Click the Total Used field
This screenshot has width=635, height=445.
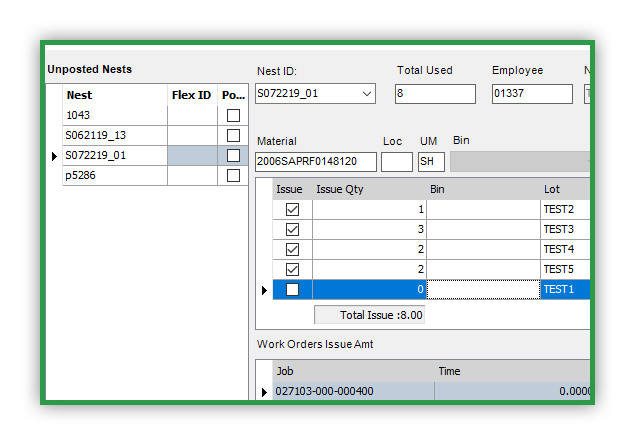click(x=435, y=94)
